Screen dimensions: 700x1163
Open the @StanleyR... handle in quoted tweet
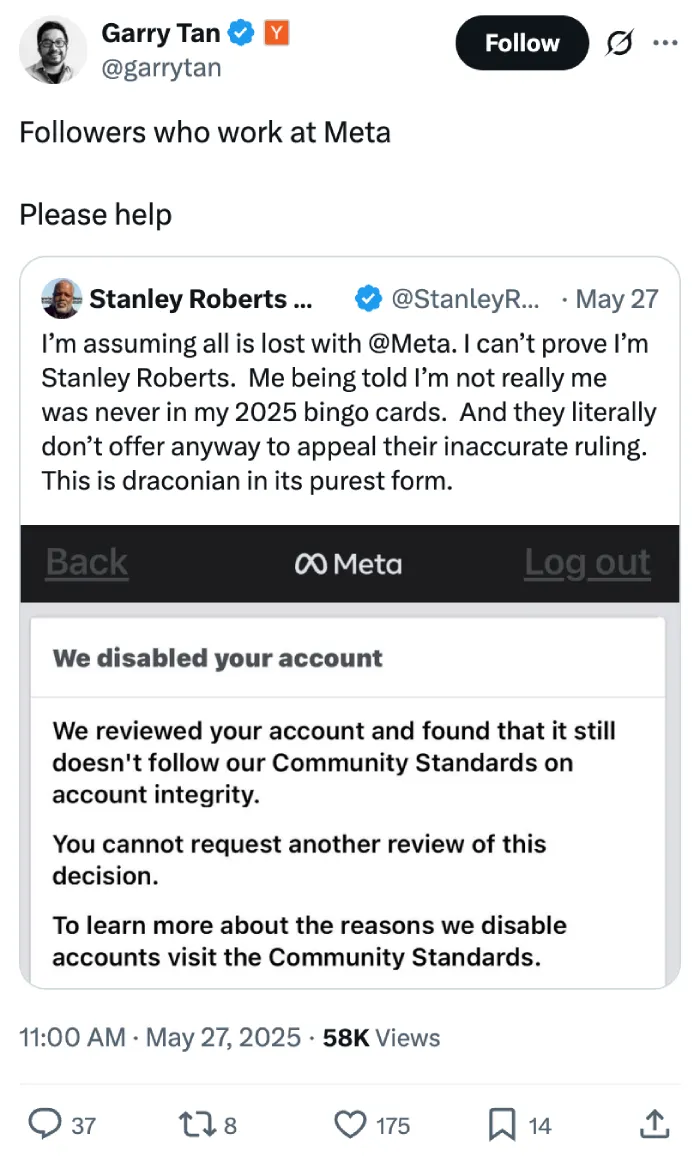click(x=465, y=298)
